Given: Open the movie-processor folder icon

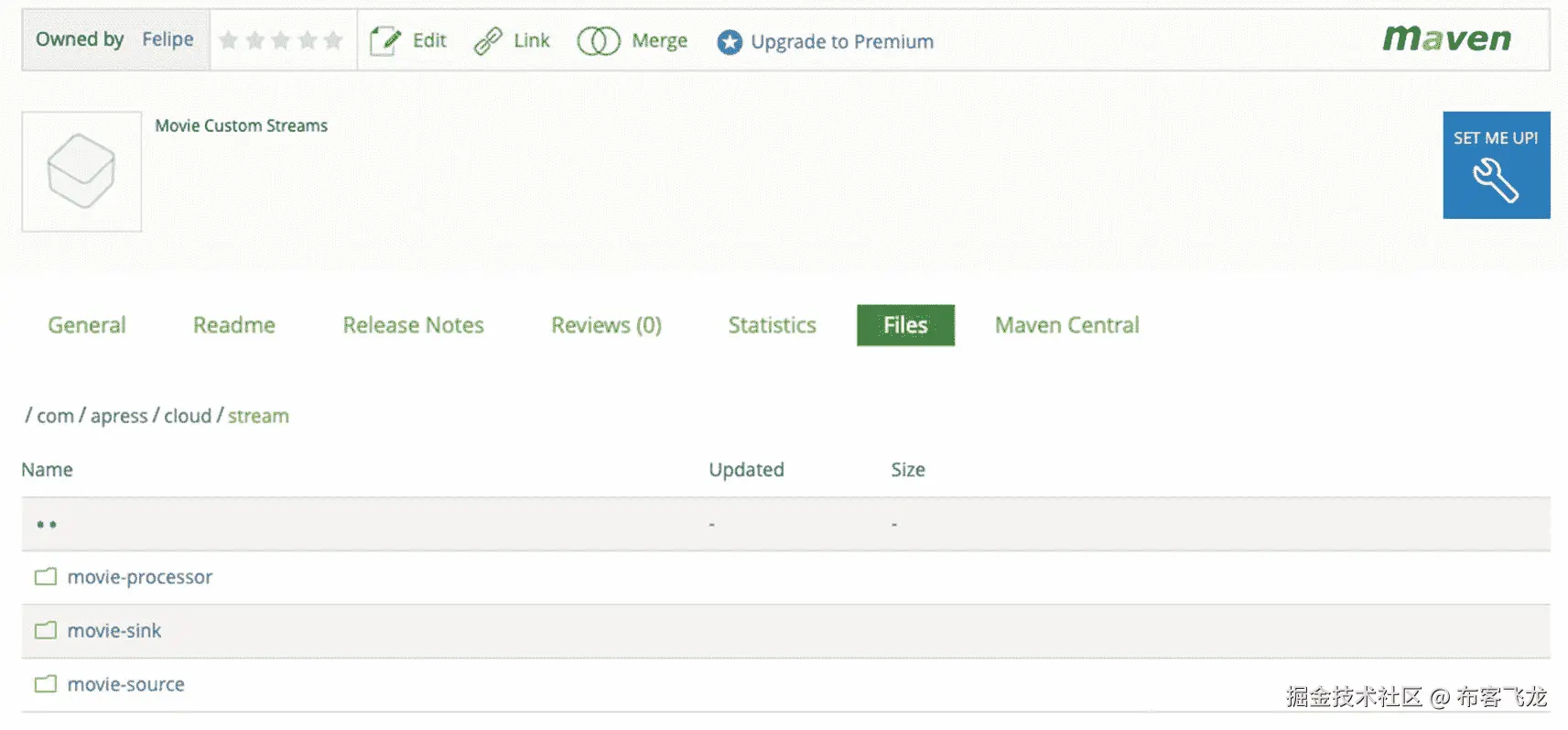Looking at the screenshot, I should 46,577.
